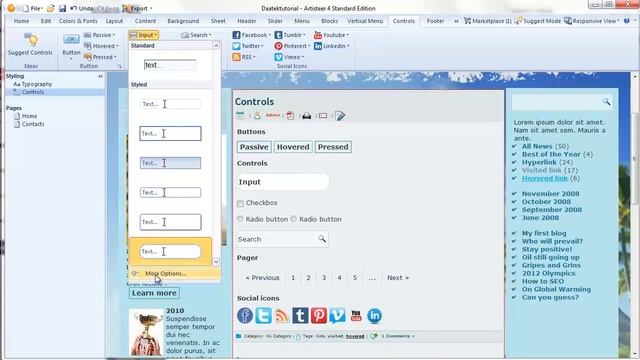Image resolution: width=640 pixels, height=360 pixels.
Task: Click the RSS icon in the ribbon
Action: click(x=236, y=57)
